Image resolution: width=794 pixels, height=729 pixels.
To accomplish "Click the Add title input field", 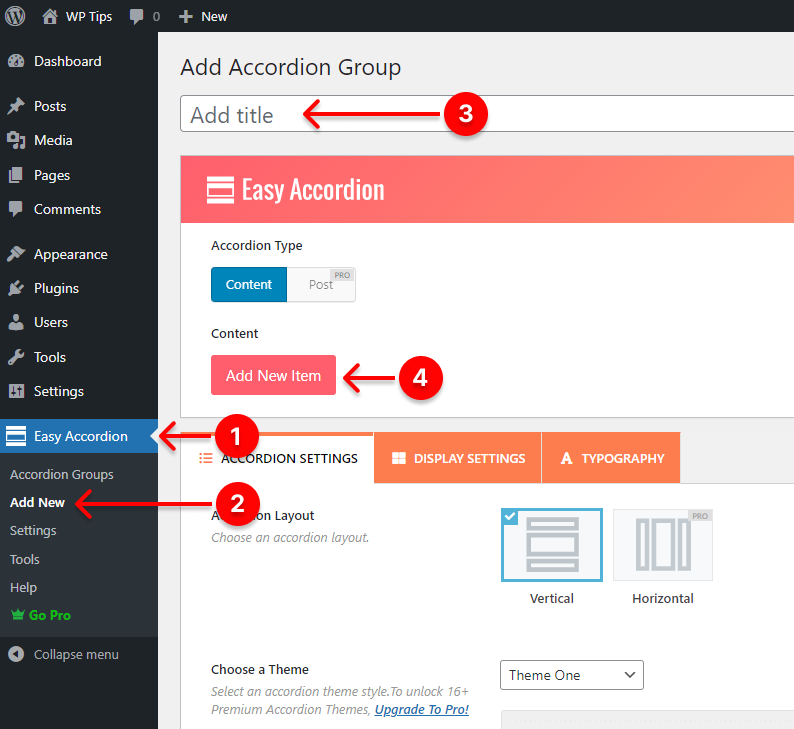I will tap(487, 114).
